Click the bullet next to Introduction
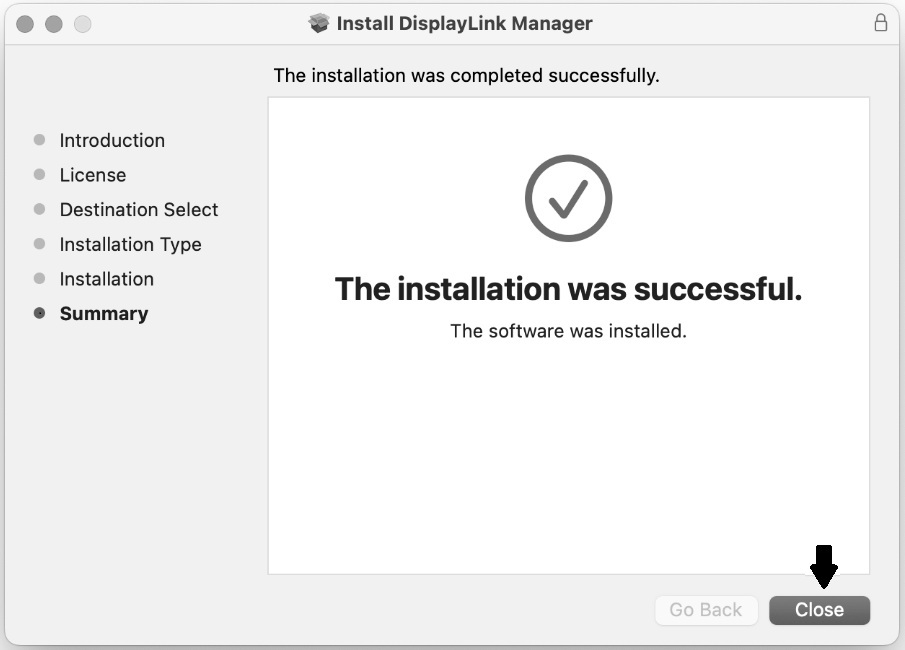 (39, 140)
